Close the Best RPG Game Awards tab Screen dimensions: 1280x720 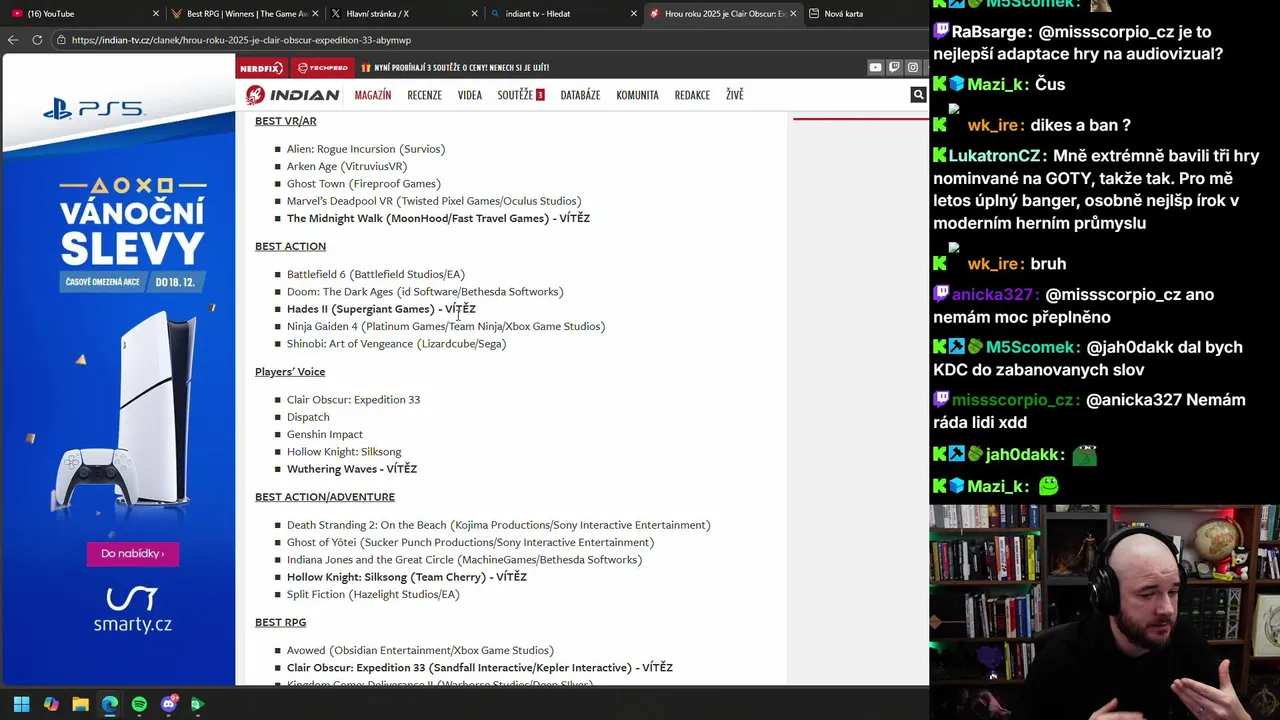click(315, 14)
